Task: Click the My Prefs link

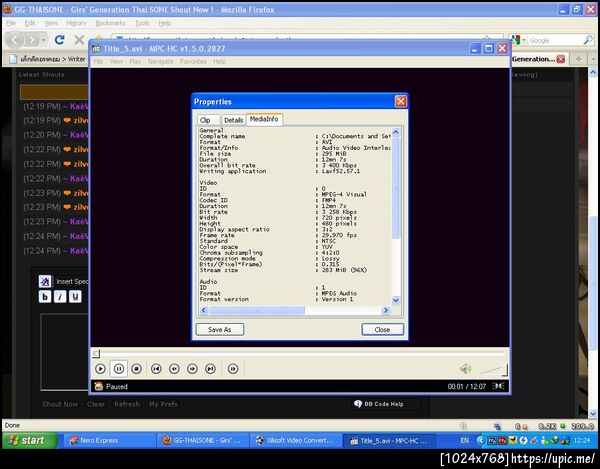Action: tap(163, 404)
